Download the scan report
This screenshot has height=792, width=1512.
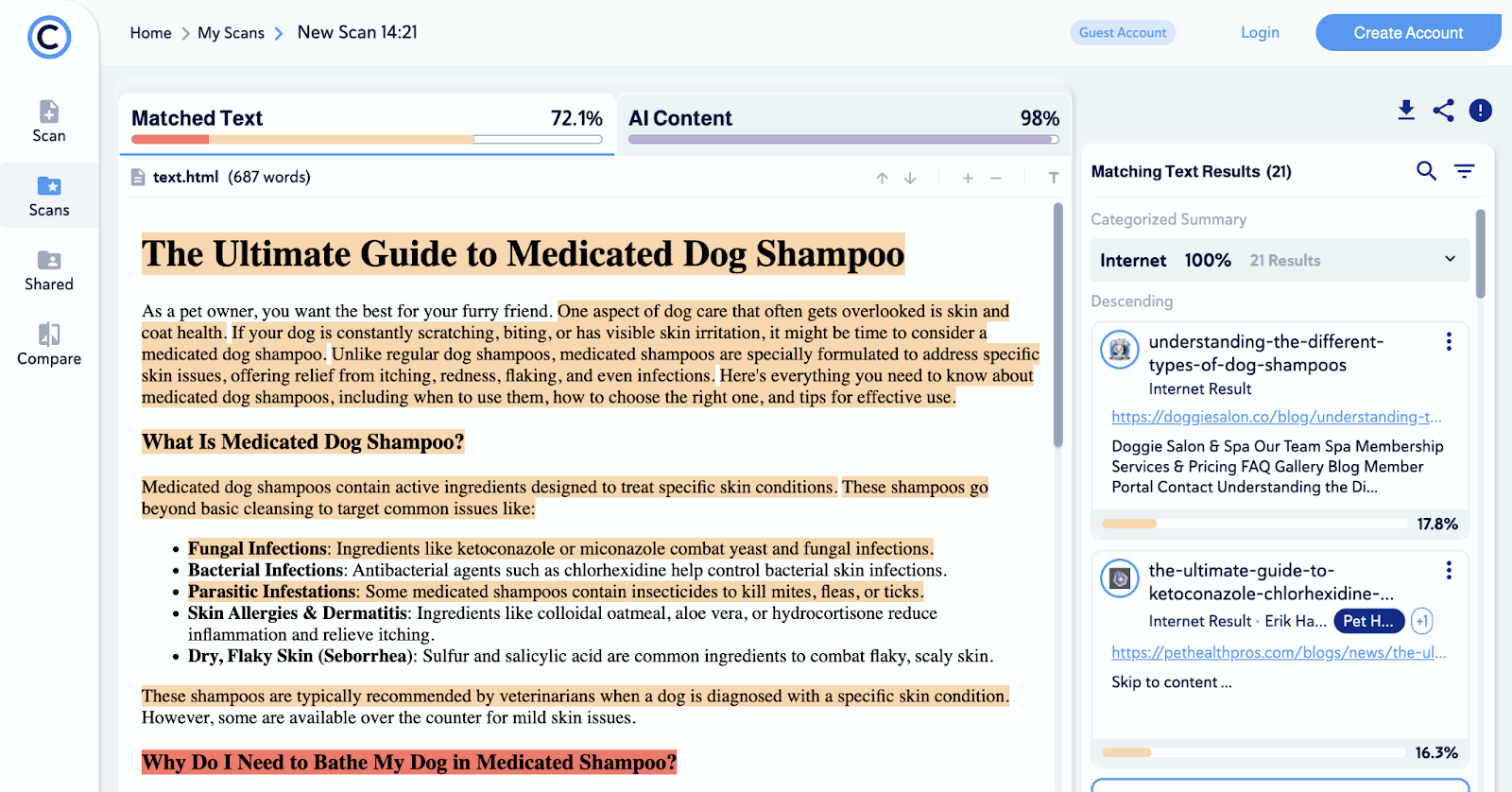click(x=1406, y=111)
